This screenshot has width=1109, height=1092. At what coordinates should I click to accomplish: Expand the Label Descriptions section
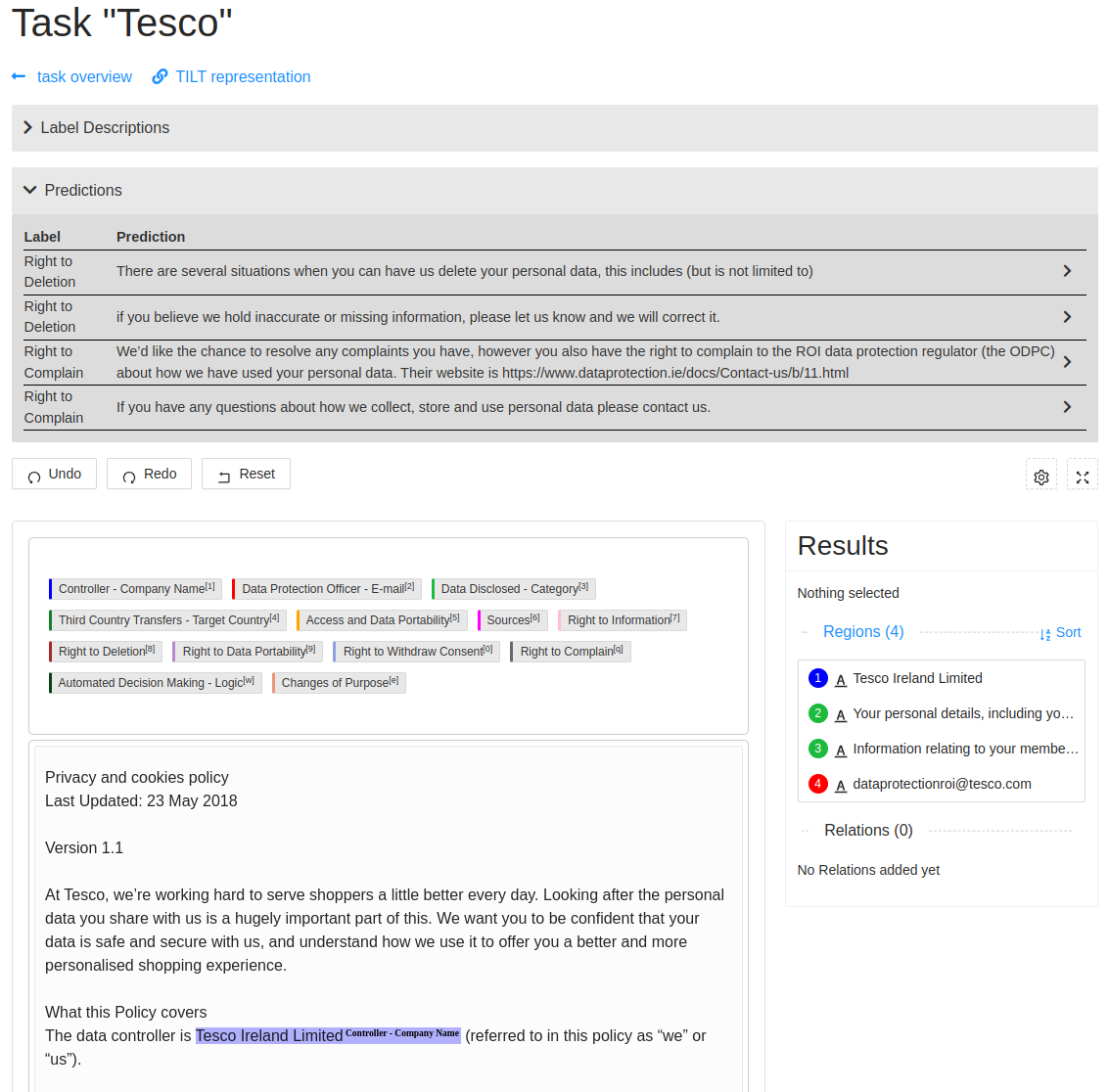[x=554, y=128]
